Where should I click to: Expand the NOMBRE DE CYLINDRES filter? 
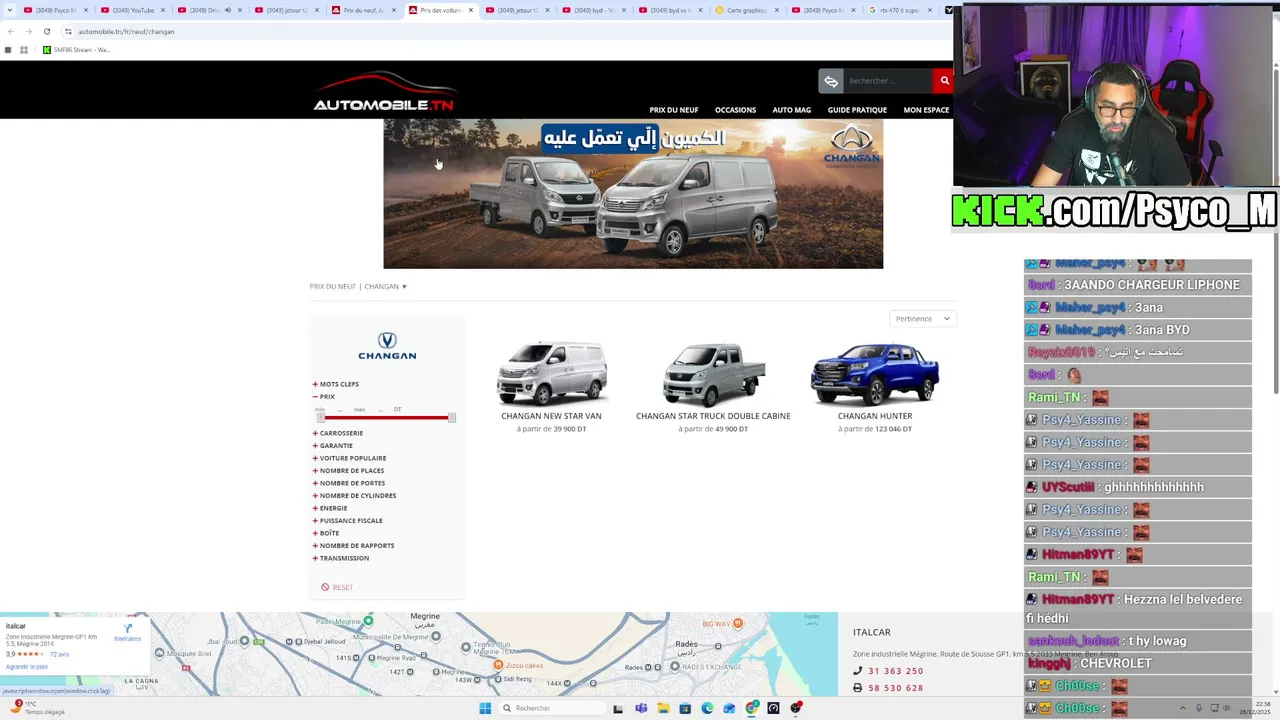pyautogui.click(x=354, y=496)
